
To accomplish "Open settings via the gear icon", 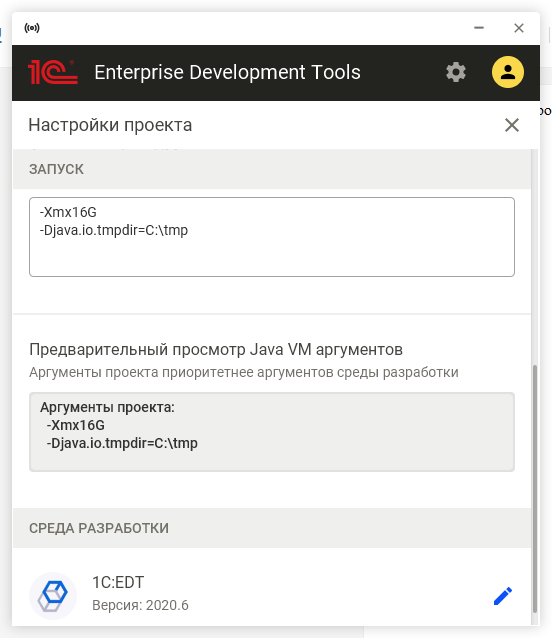I will pyautogui.click(x=456, y=72).
